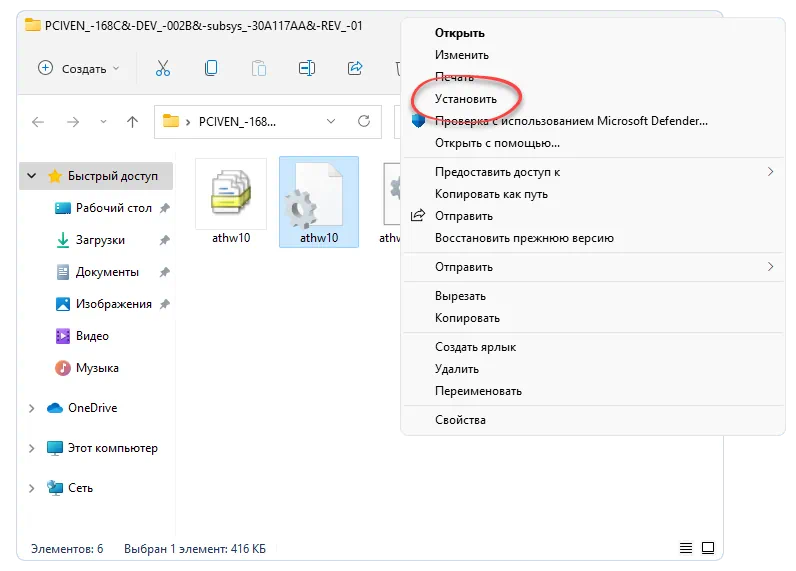Choose Открыть с помощью... menu entry

497,143
